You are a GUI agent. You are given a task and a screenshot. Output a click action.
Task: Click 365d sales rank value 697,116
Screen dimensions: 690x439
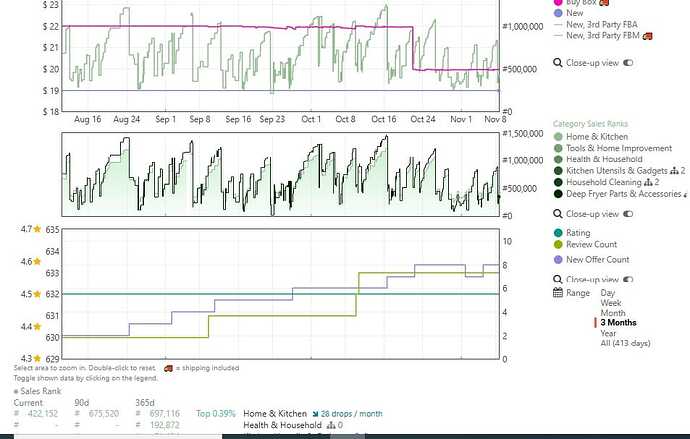(x=164, y=414)
